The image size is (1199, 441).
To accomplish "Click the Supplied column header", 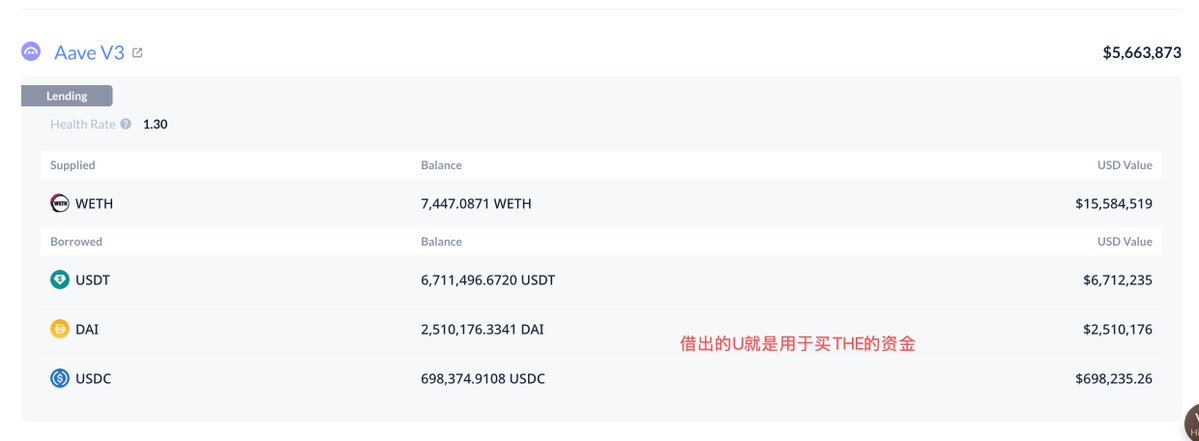I will point(73,165).
